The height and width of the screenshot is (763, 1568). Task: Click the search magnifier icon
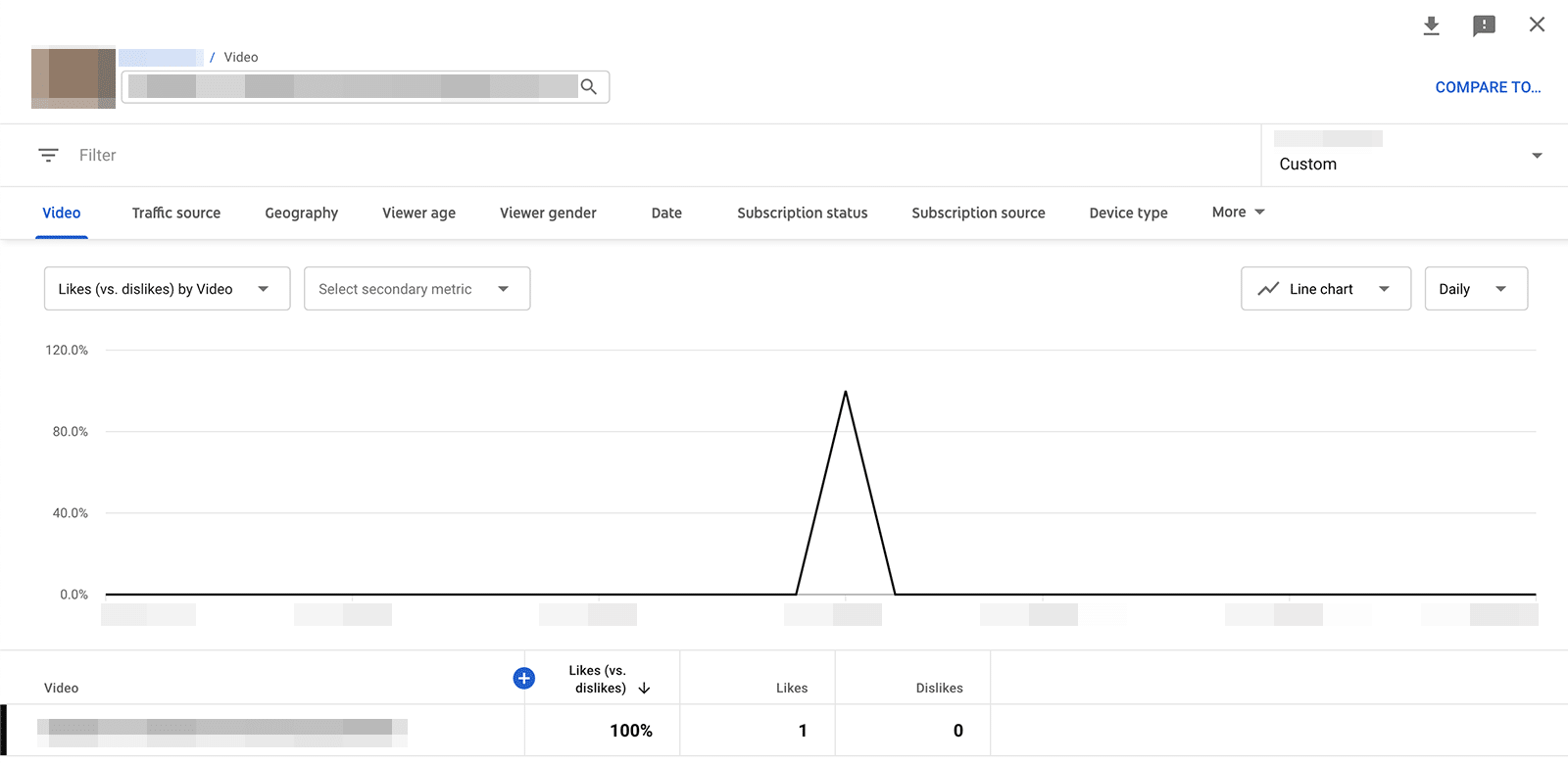pyautogui.click(x=589, y=87)
